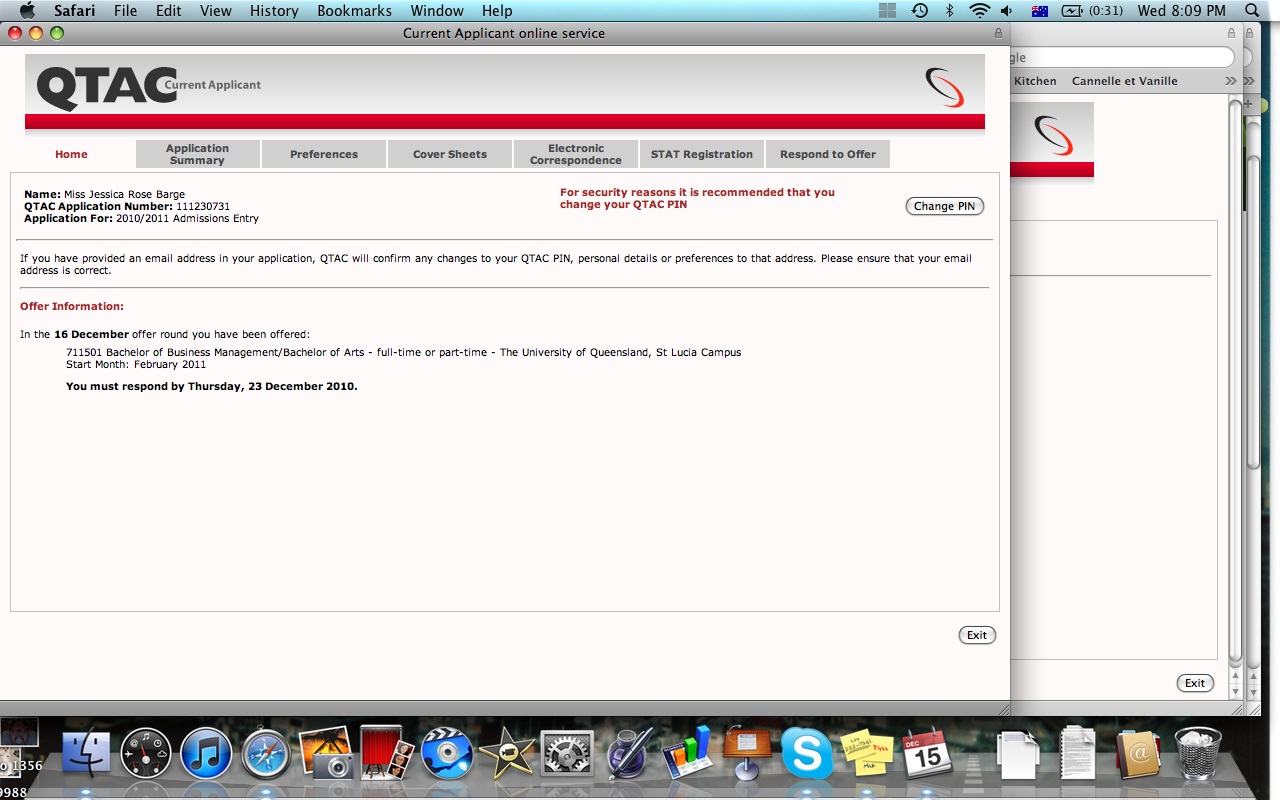Launch Photo Booth from the Dock

click(x=386, y=752)
